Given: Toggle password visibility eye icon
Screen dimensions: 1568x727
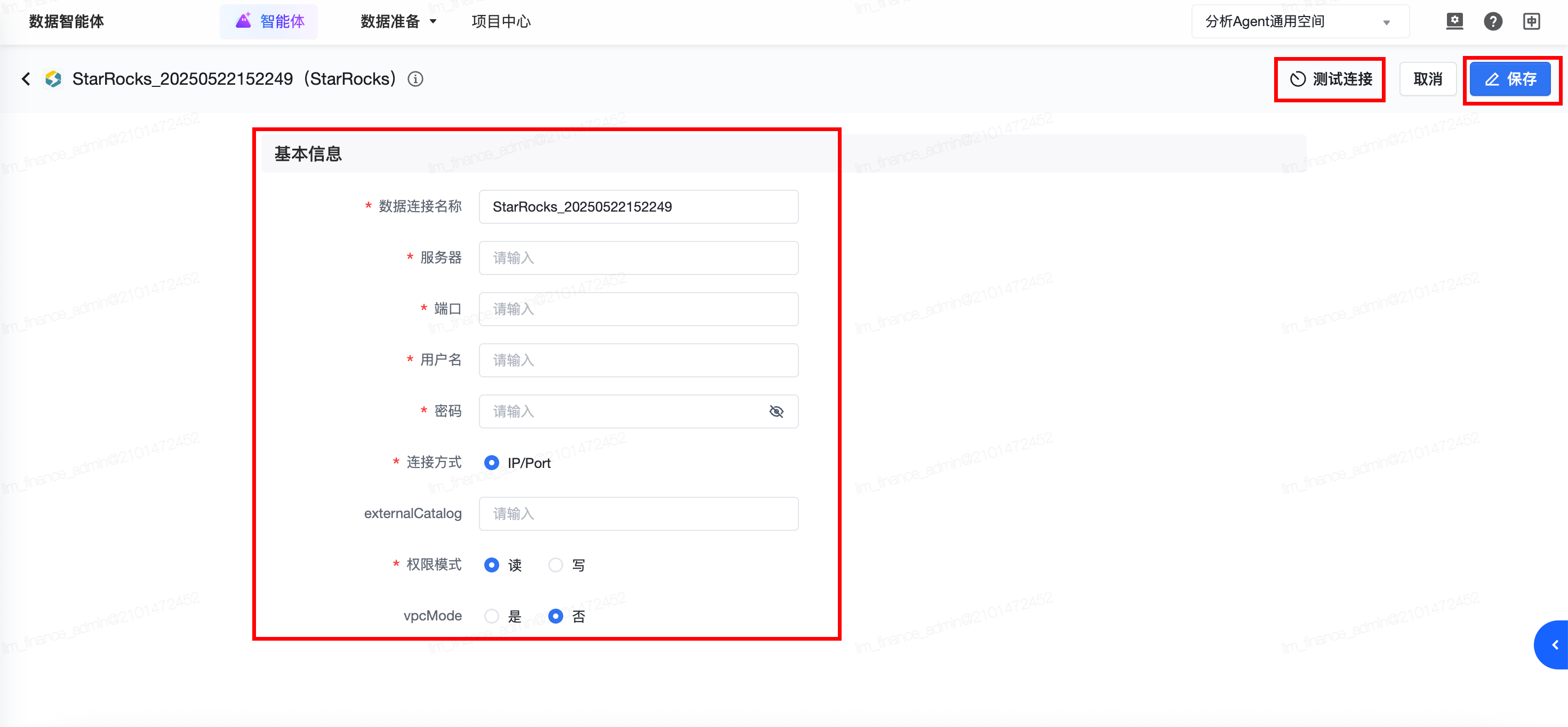Looking at the screenshot, I should pyautogui.click(x=776, y=412).
